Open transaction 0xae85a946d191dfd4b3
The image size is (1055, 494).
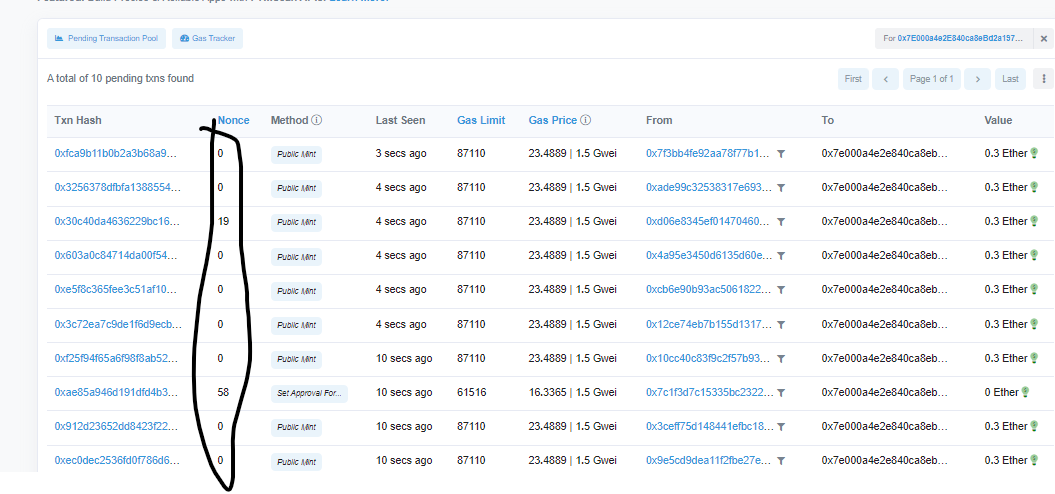tap(116, 392)
